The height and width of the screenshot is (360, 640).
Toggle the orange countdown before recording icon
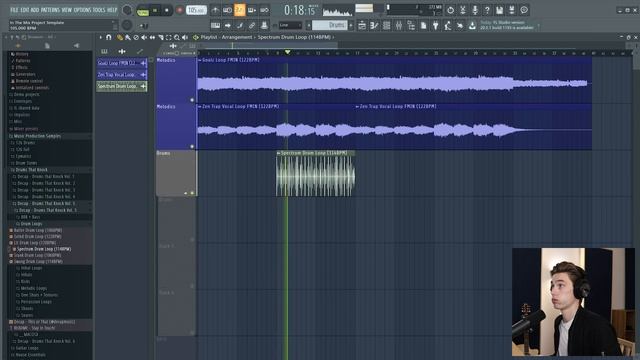[240, 10]
